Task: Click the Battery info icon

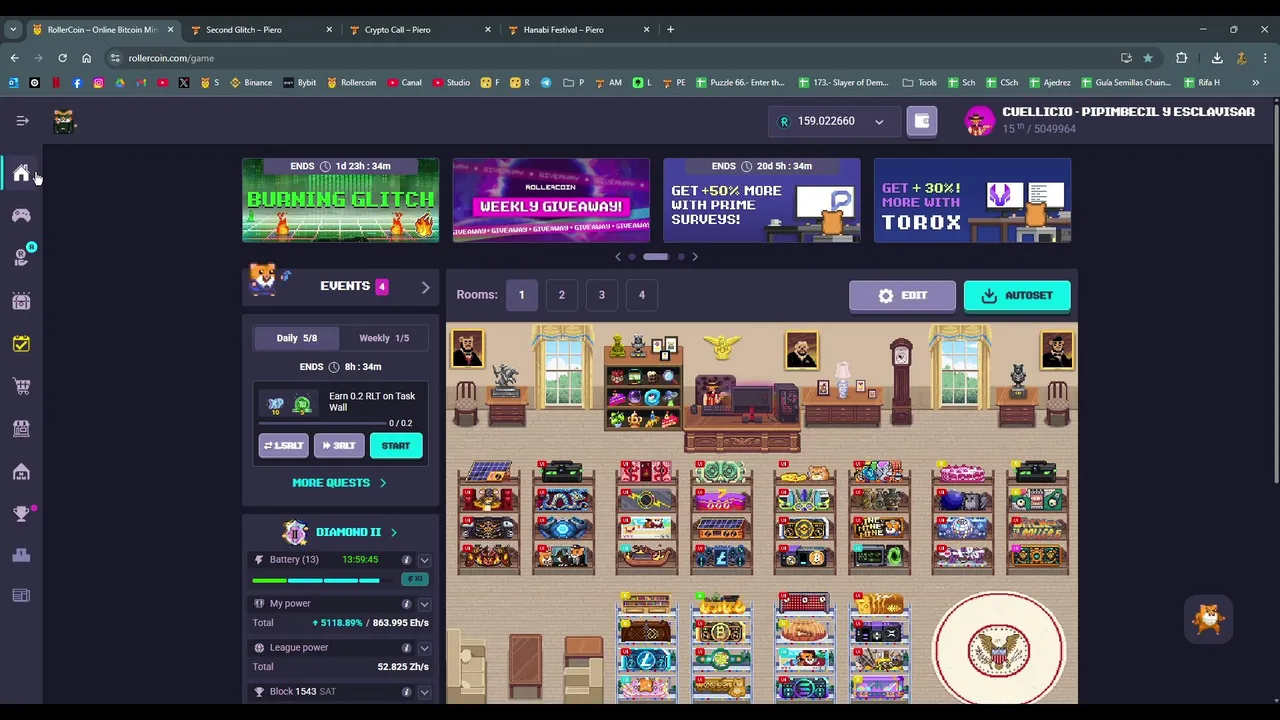Action: (x=406, y=560)
